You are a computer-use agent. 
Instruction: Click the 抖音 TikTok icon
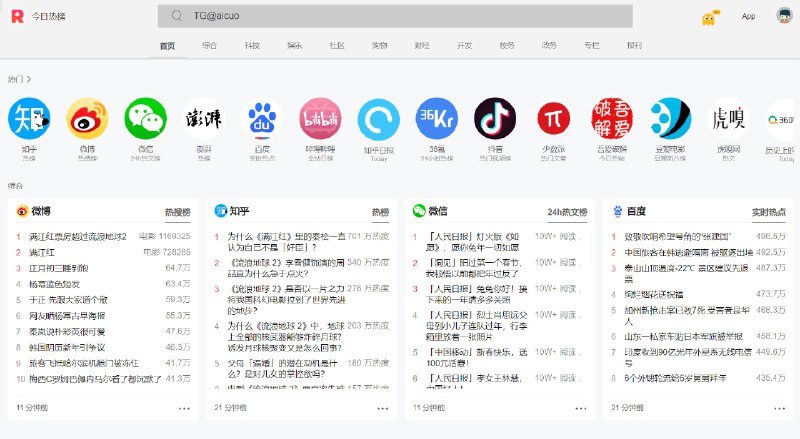tap(495, 119)
